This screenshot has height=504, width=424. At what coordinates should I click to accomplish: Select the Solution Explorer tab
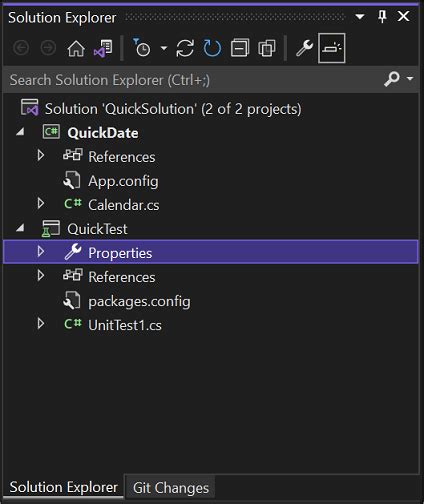pos(63,487)
